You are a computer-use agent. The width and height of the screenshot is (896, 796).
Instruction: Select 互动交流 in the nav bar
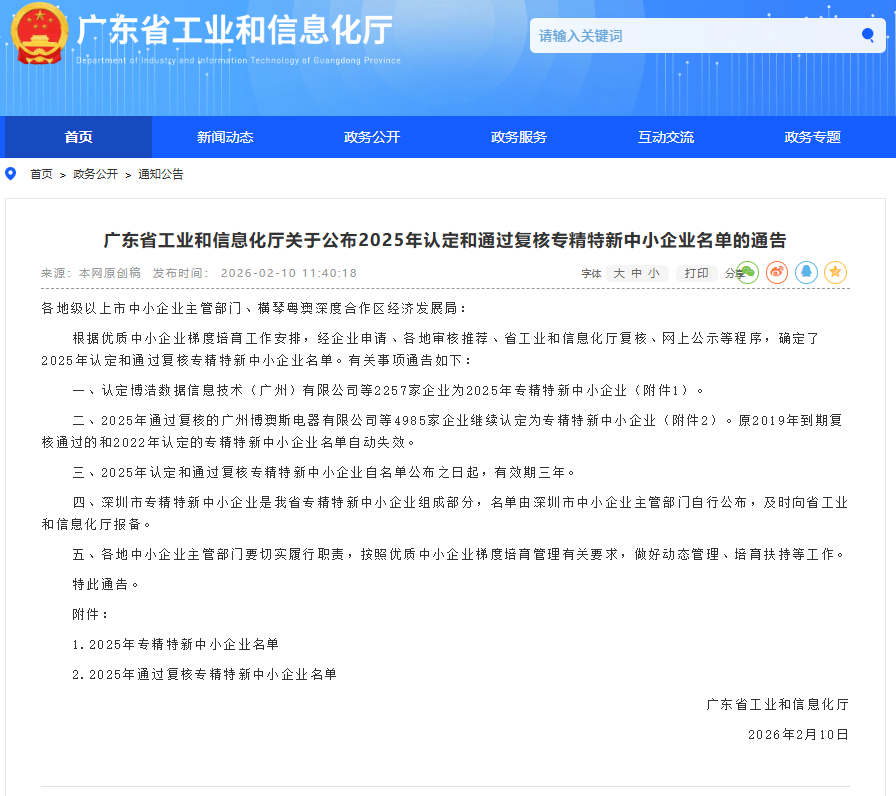(x=666, y=137)
